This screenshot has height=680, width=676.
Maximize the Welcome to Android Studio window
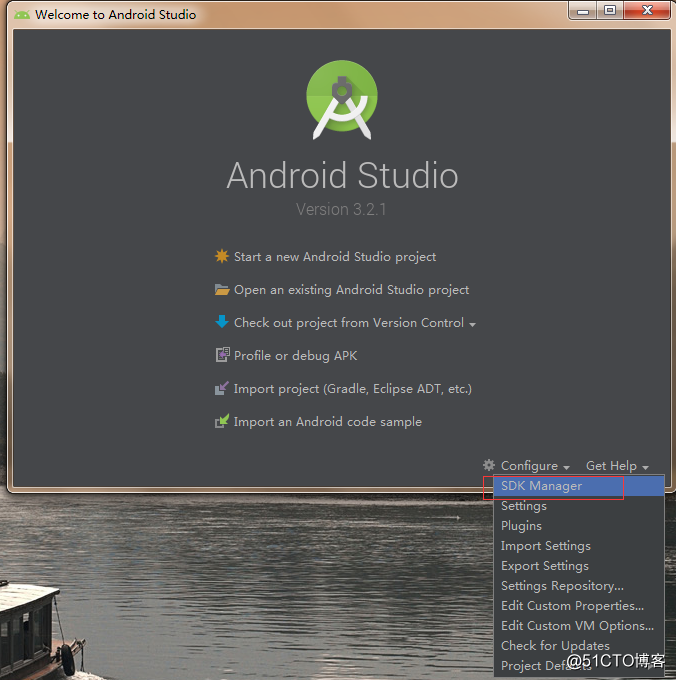click(610, 10)
